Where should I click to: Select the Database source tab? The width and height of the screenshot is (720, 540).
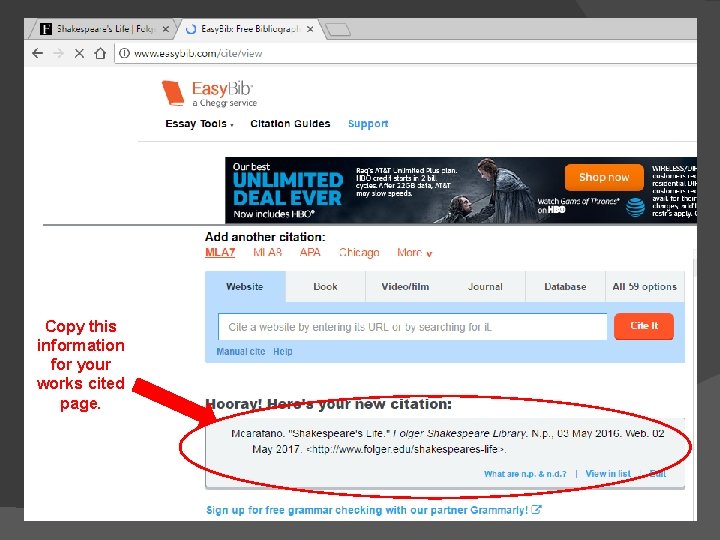coord(565,287)
